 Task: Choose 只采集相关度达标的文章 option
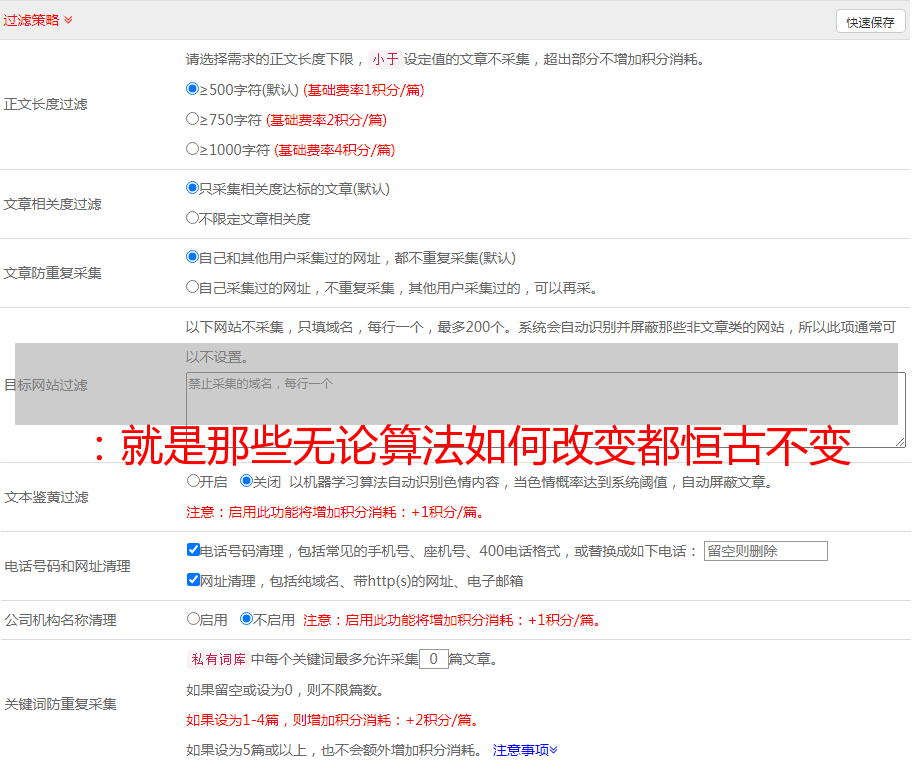pos(193,188)
